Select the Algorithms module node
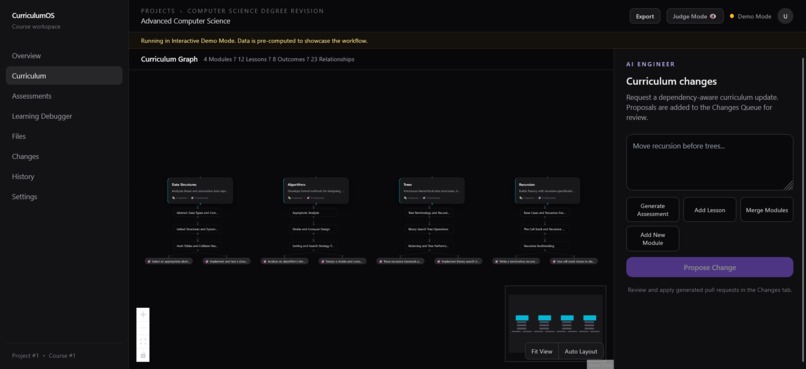This screenshot has height=369, width=806. 316,191
